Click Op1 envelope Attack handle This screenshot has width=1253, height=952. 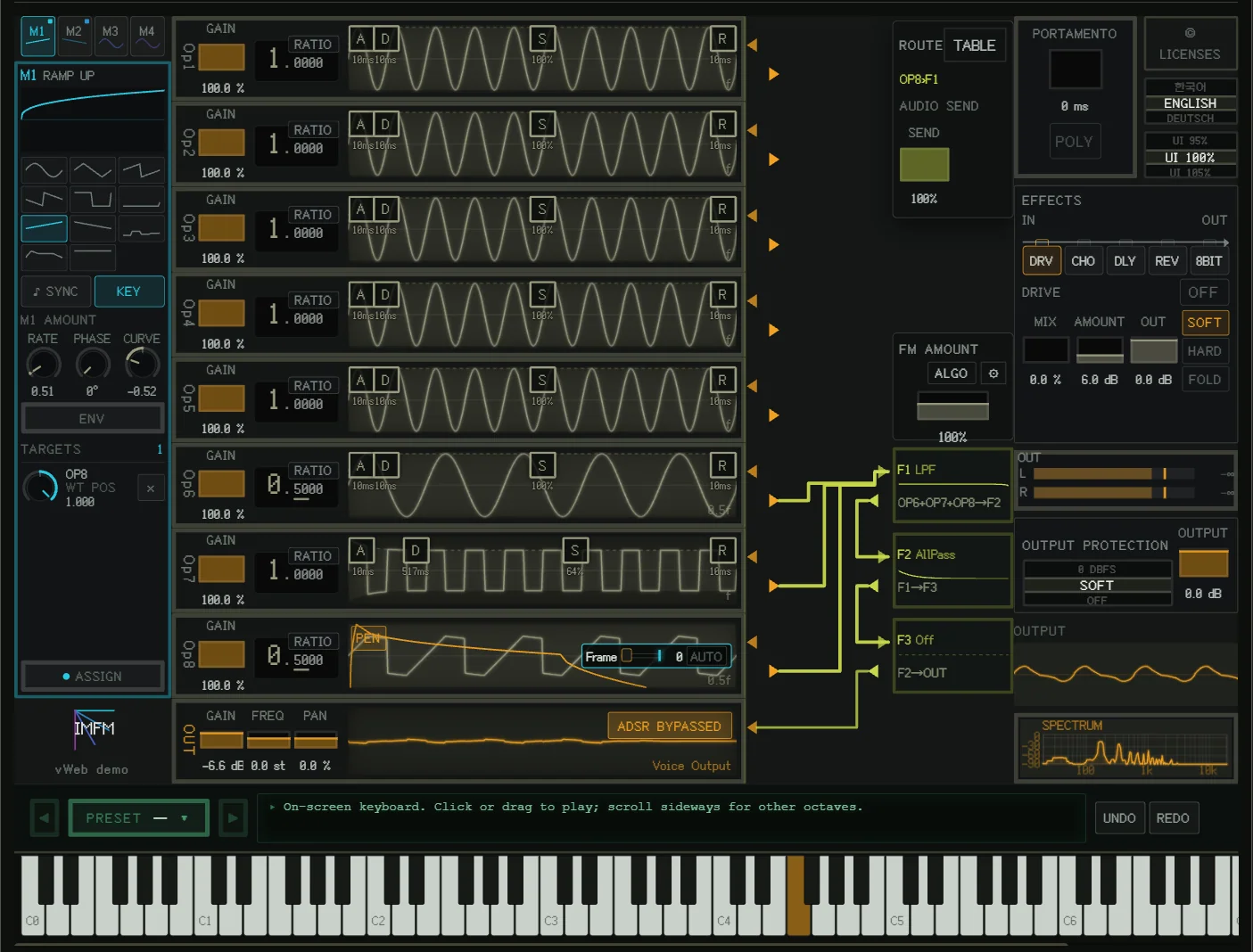click(x=360, y=38)
